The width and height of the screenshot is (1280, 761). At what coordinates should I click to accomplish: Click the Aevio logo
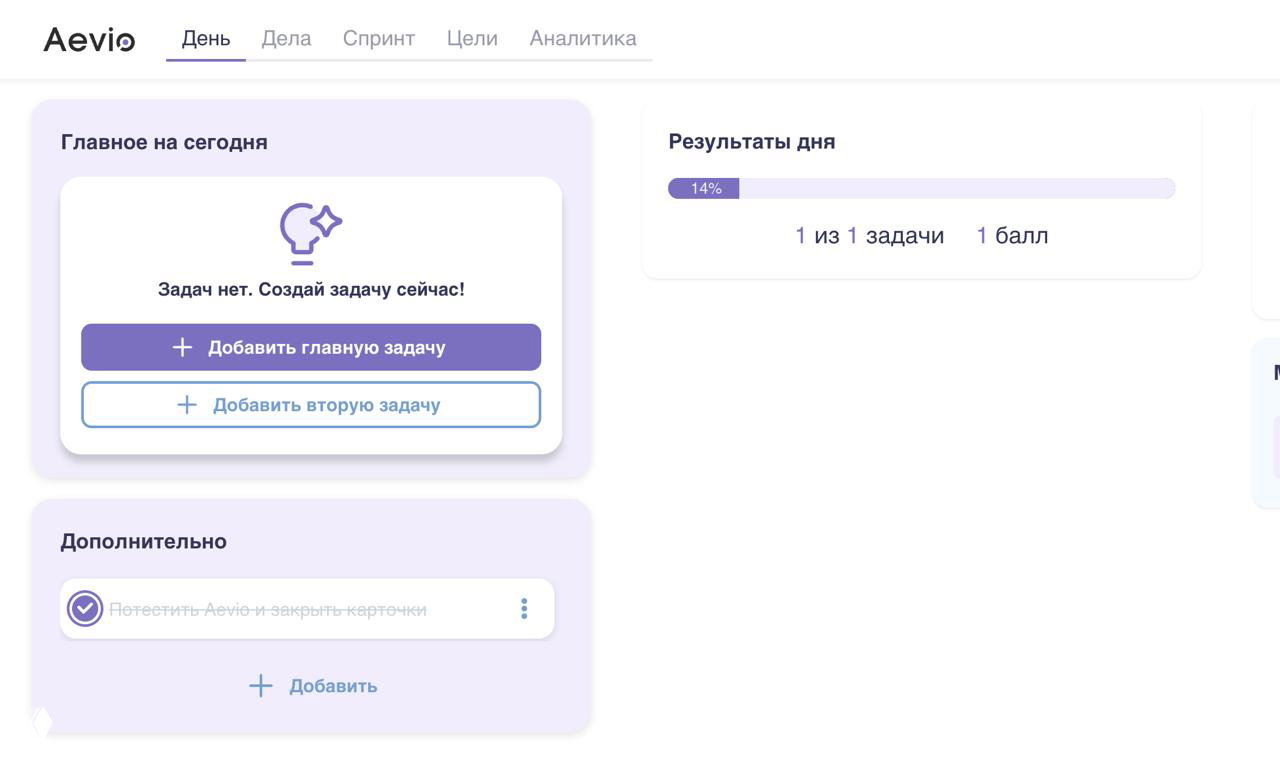tap(88, 40)
